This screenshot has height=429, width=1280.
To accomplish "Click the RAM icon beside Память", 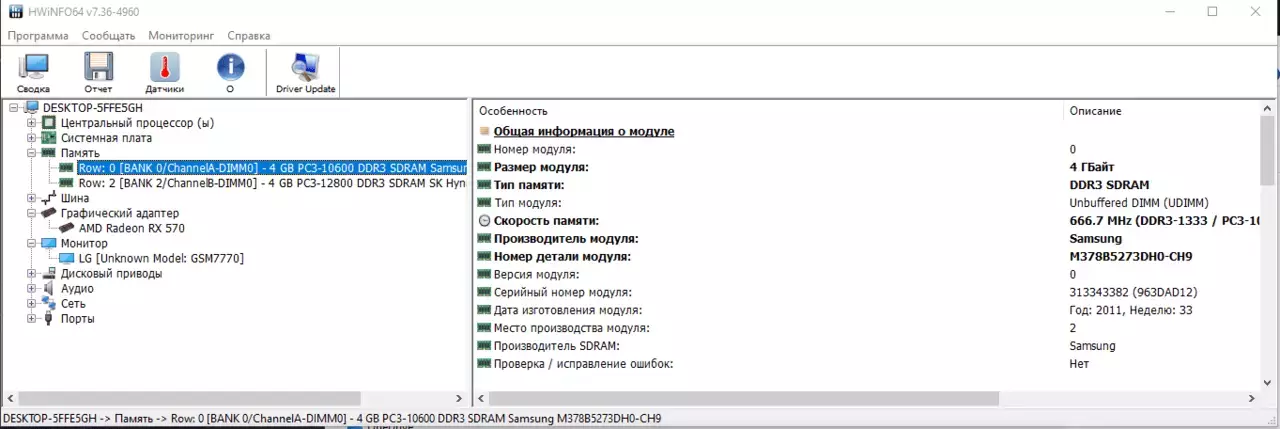I will [49, 152].
